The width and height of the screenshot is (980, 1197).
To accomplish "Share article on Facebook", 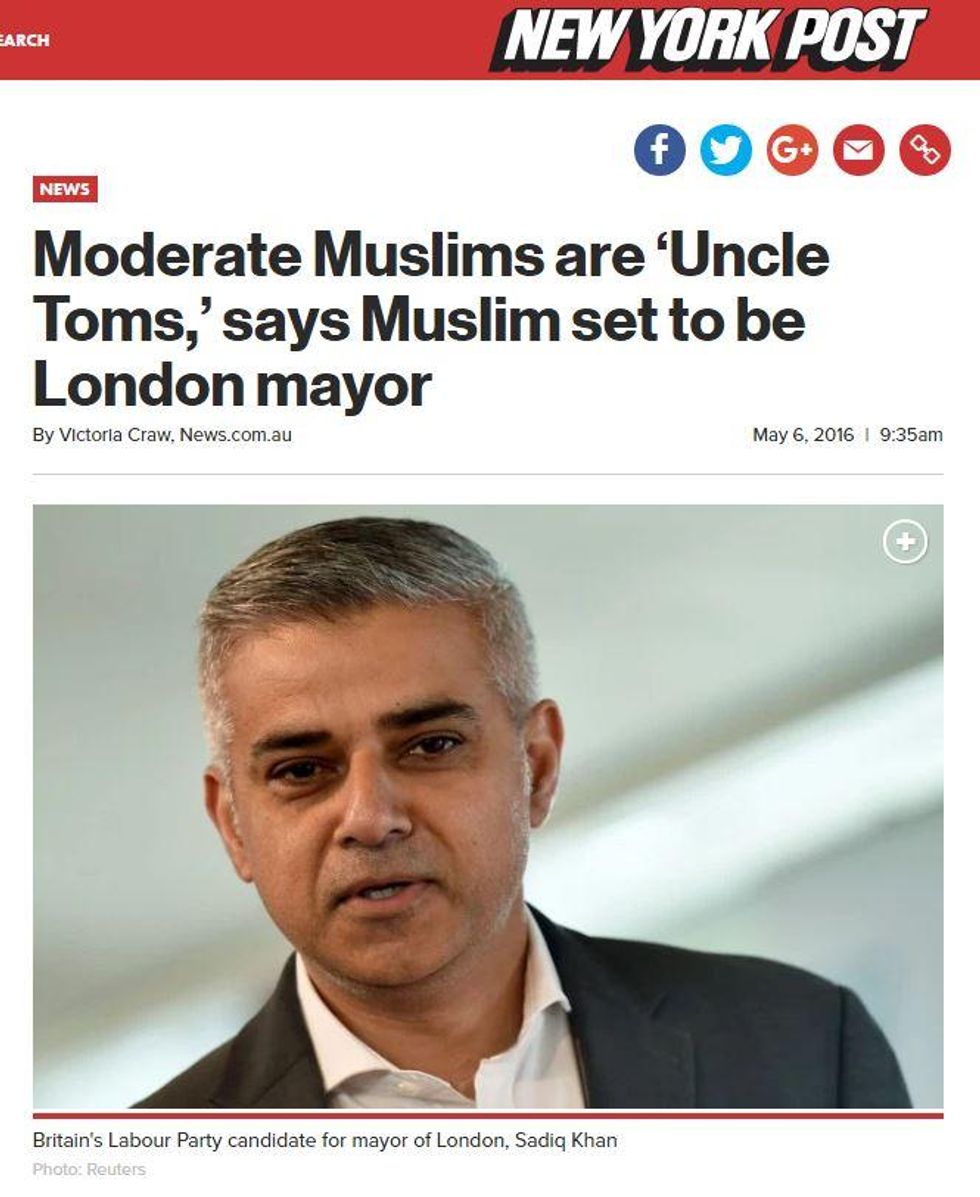I will coord(659,150).
